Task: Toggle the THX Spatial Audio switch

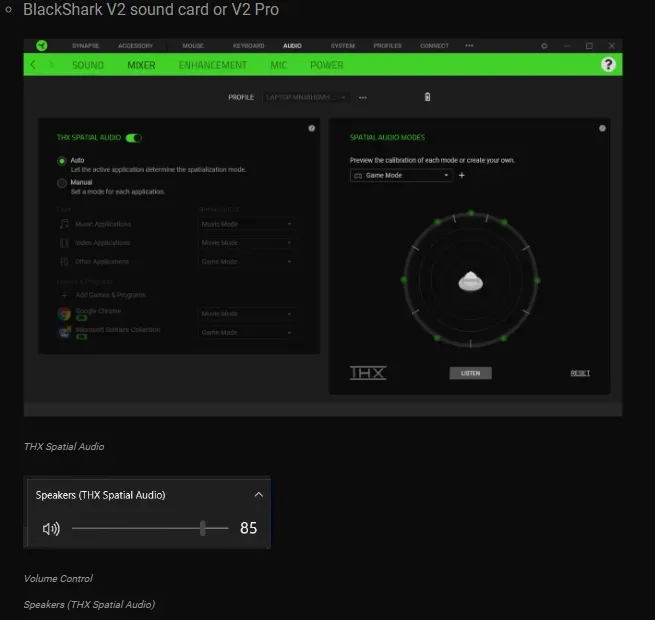Action: [134, 138]
